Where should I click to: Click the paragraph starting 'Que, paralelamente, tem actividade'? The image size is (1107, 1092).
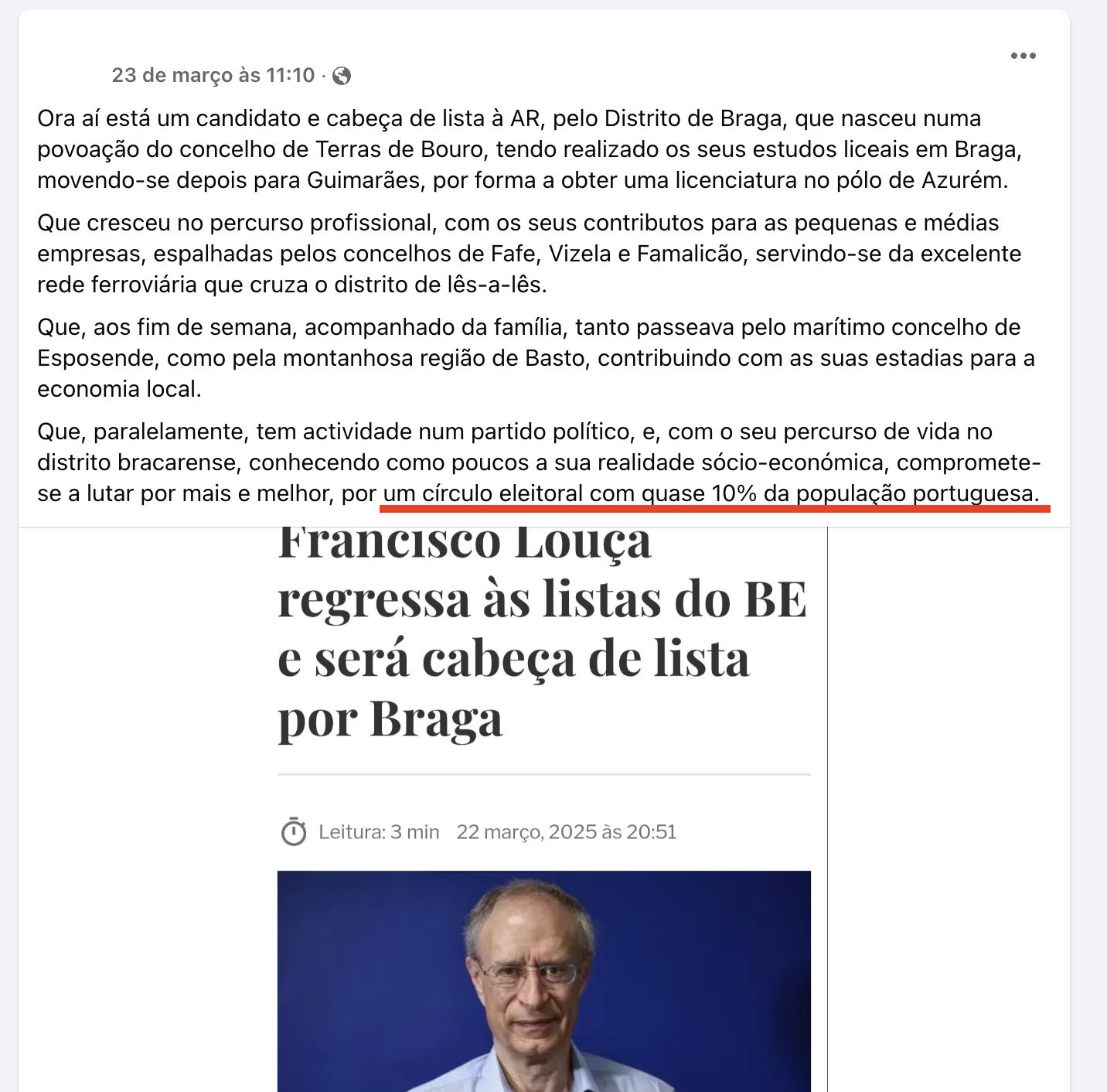pos(539,462)
